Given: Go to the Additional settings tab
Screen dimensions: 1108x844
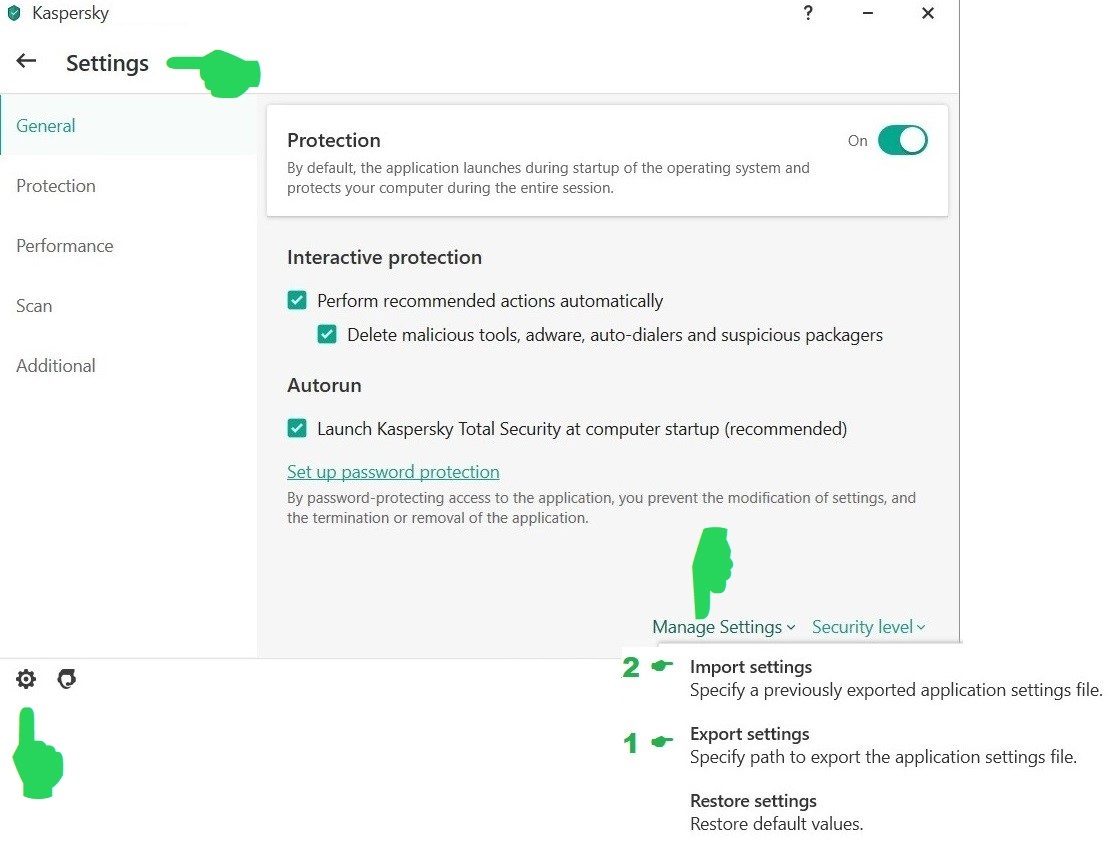Looking at the screenshot, I should point(56,366).
